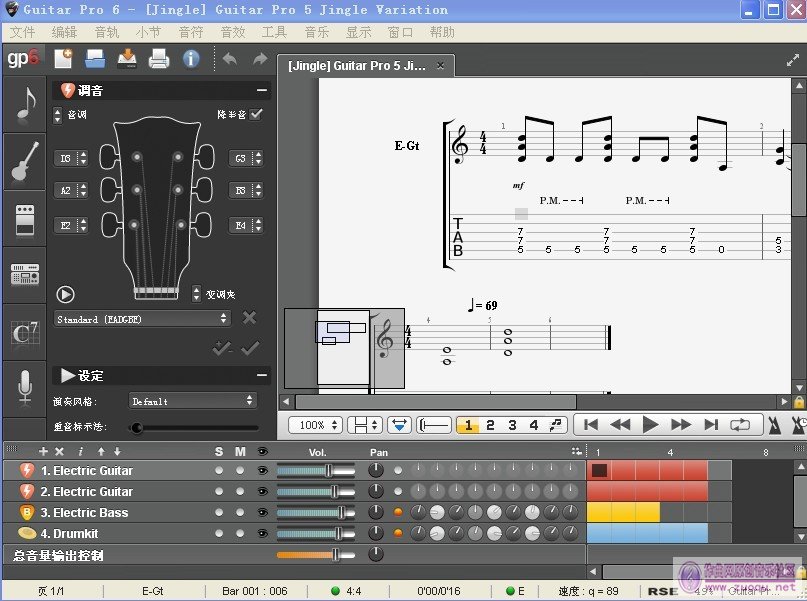Delete the selected tuning with X
The width and height of the screenshot is (807, 601).
250,317
